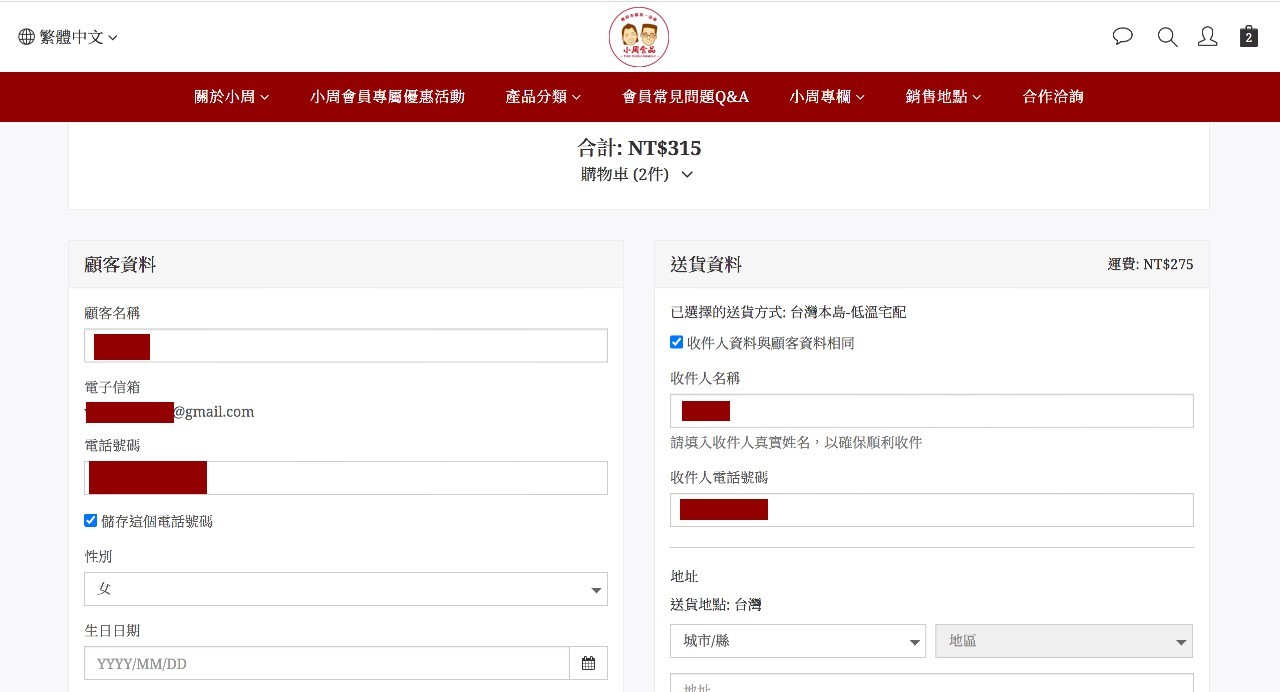This screenshot has width=1280, height=692.
Task: Click the globe language icon
Action: click(x=27, y=37)
